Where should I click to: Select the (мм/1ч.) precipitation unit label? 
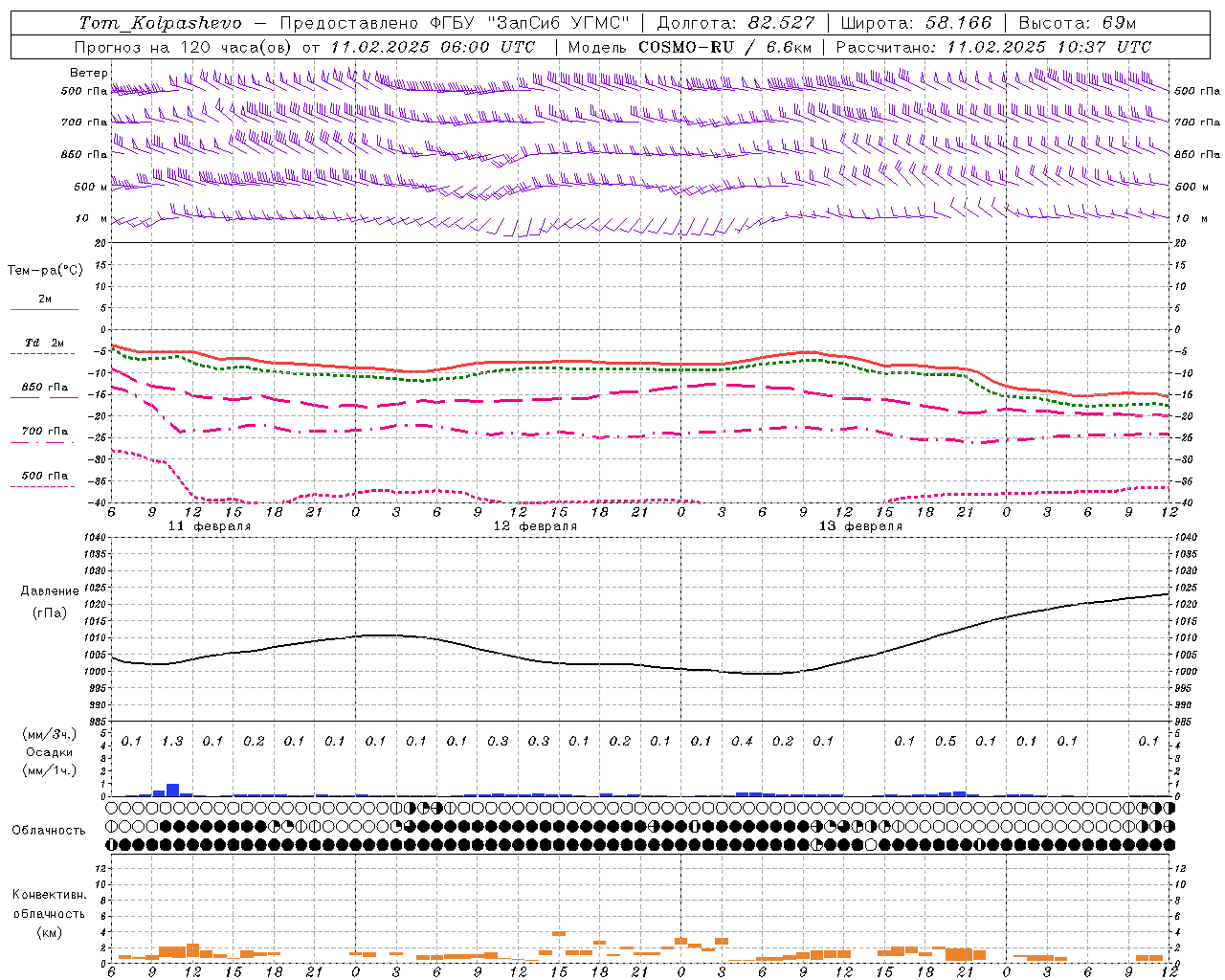49,770
